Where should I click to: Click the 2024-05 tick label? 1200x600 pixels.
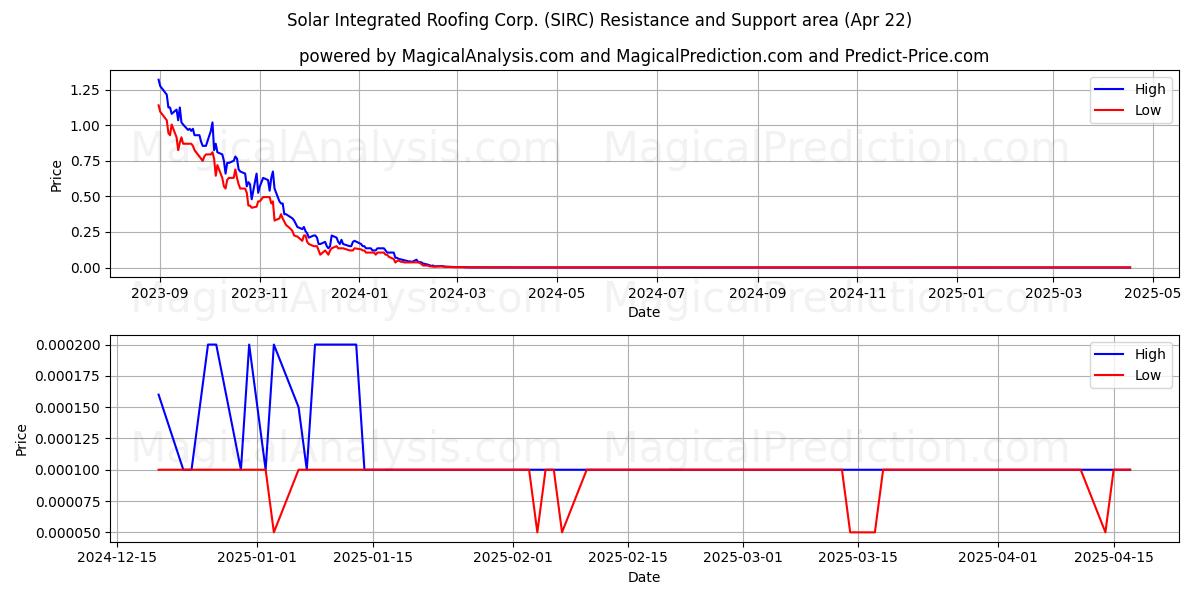click(557, 293)
